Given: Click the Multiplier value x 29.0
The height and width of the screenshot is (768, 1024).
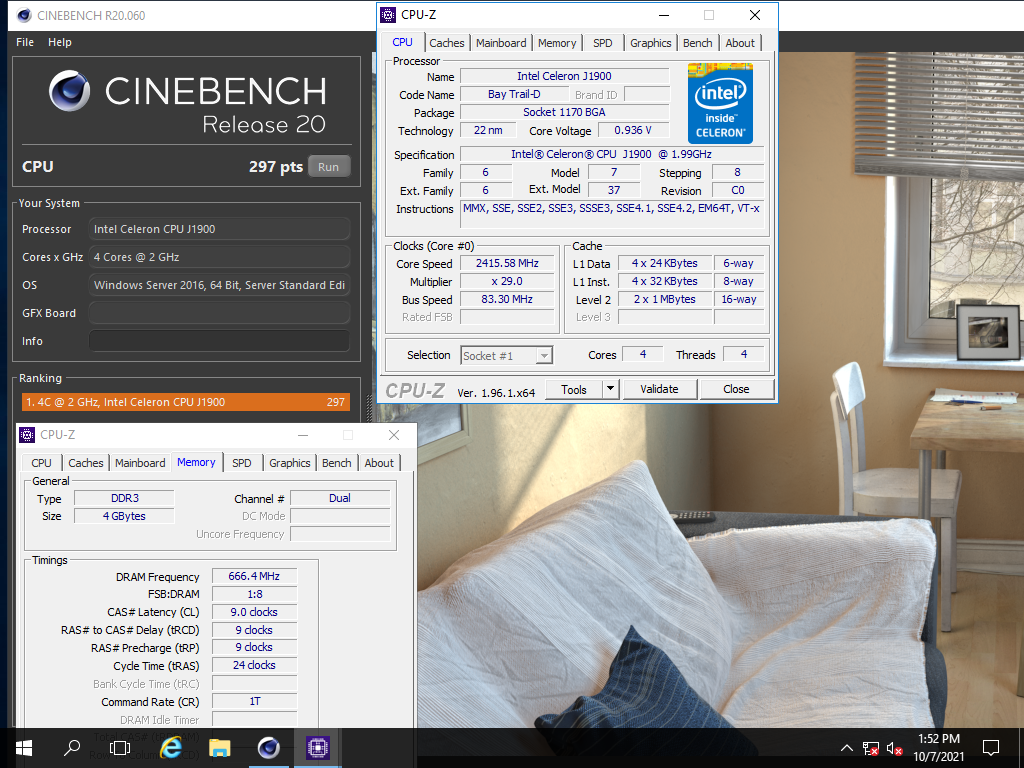Looking at the screenshot, I should tap(507, 281).
